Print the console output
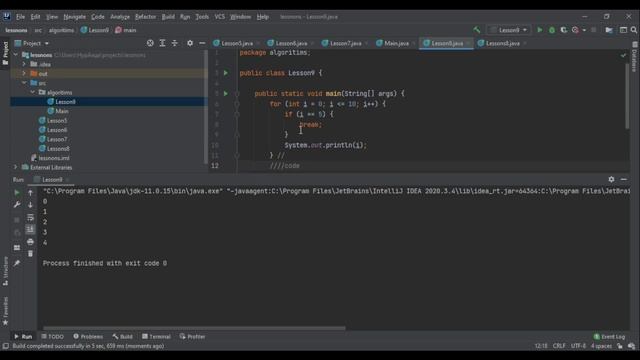Screen dimensions: 640x360 30,242
